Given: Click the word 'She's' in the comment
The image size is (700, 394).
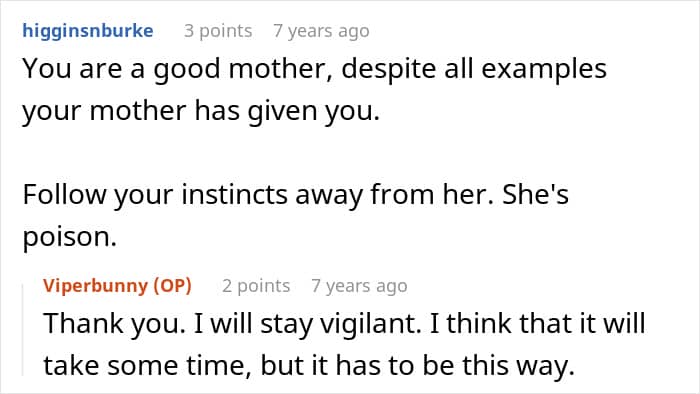Looking at the screenshot, I should 535,195.
